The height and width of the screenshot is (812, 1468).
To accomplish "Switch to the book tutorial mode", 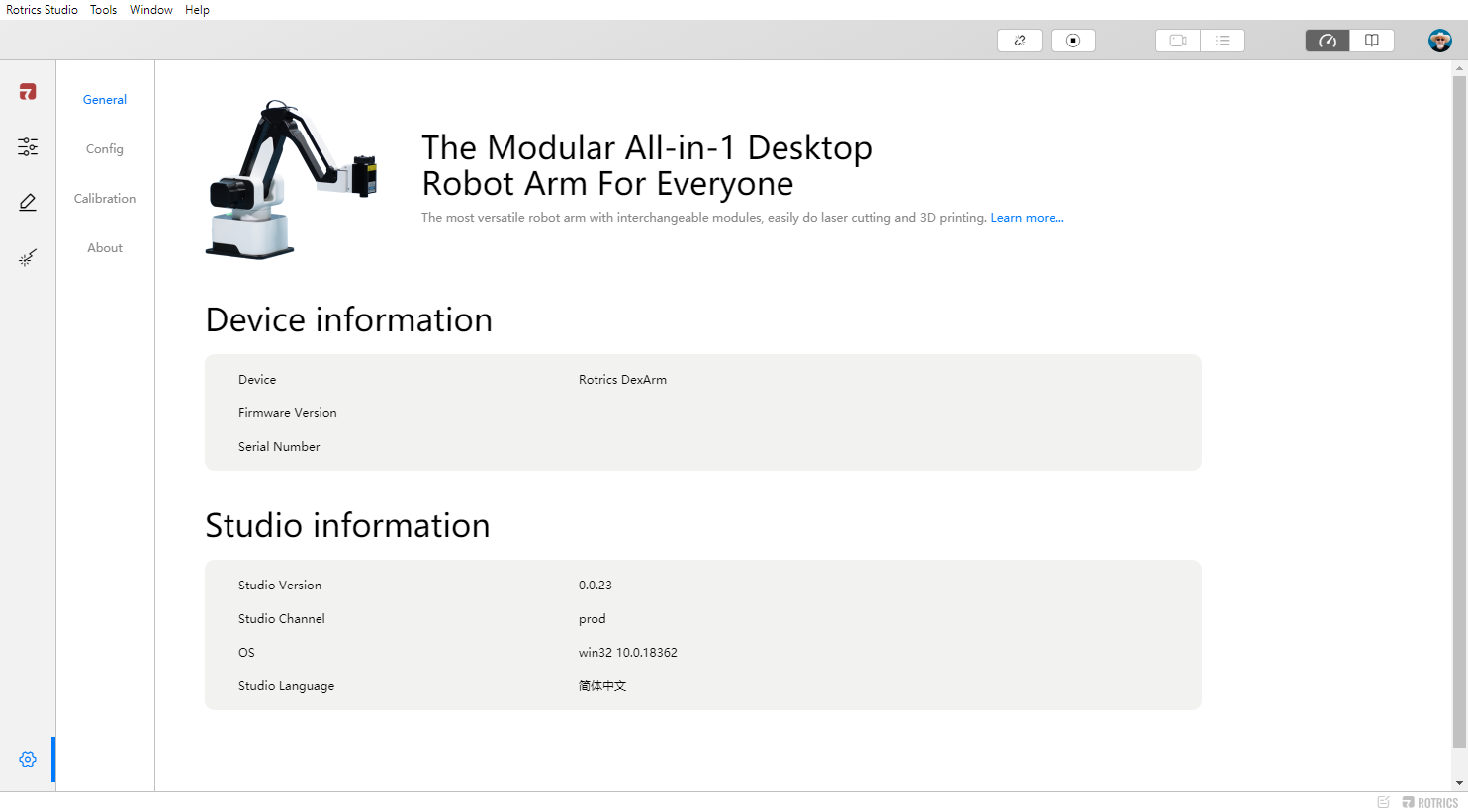I will 1372,41.
